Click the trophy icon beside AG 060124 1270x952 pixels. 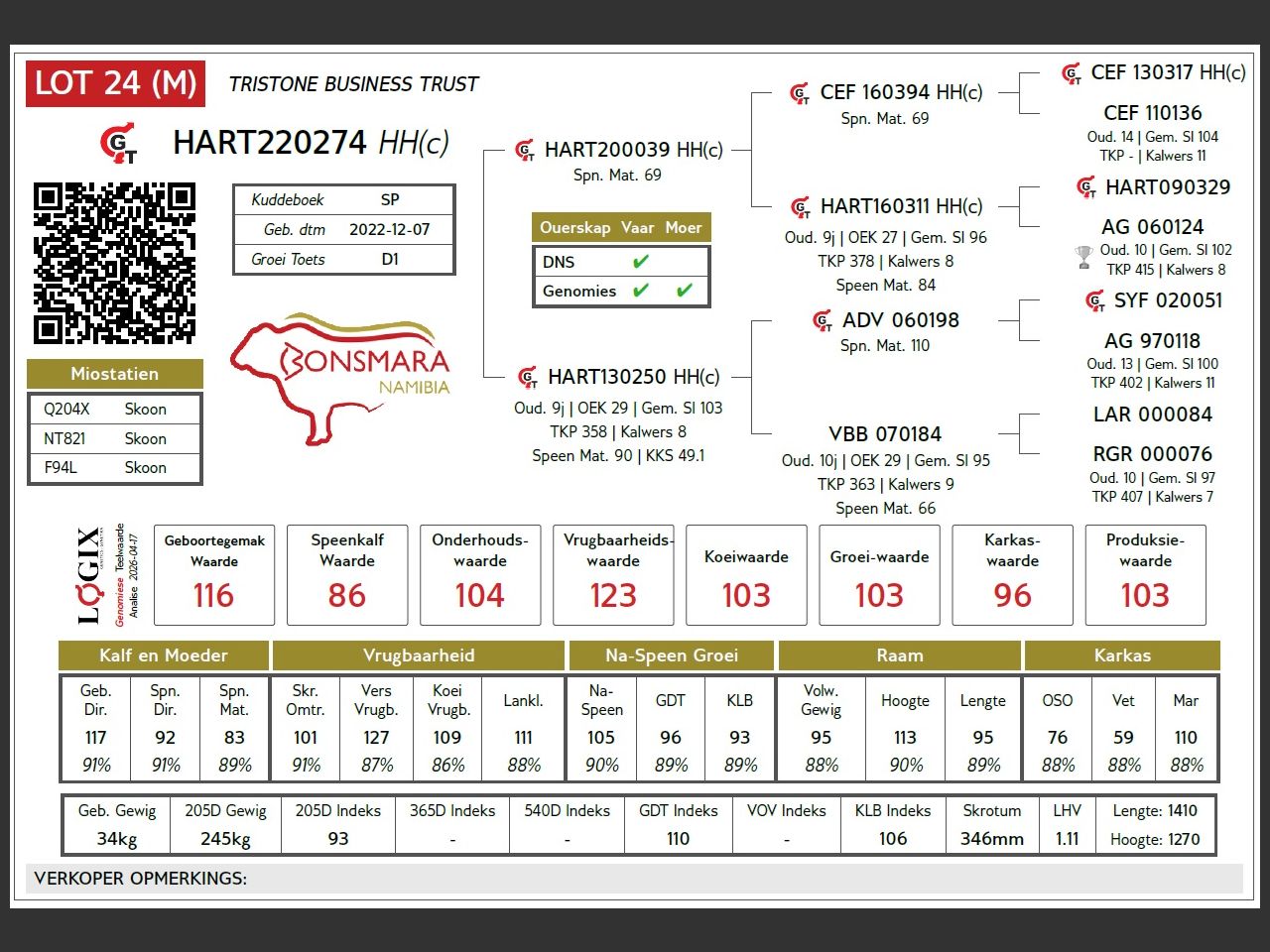pyautogui.click(x=1083, y=258)
